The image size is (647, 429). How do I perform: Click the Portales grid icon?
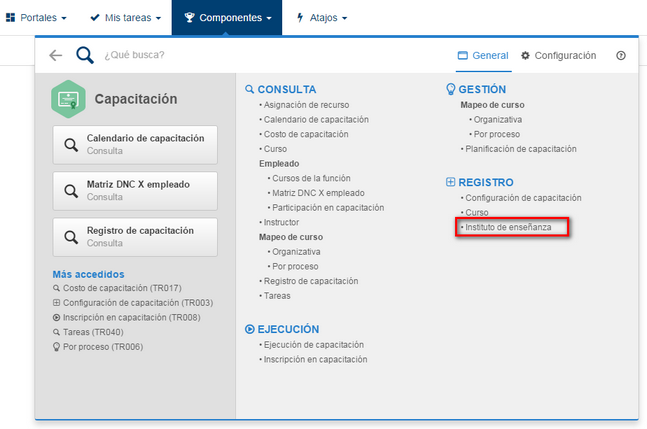[x=10, y=17]
